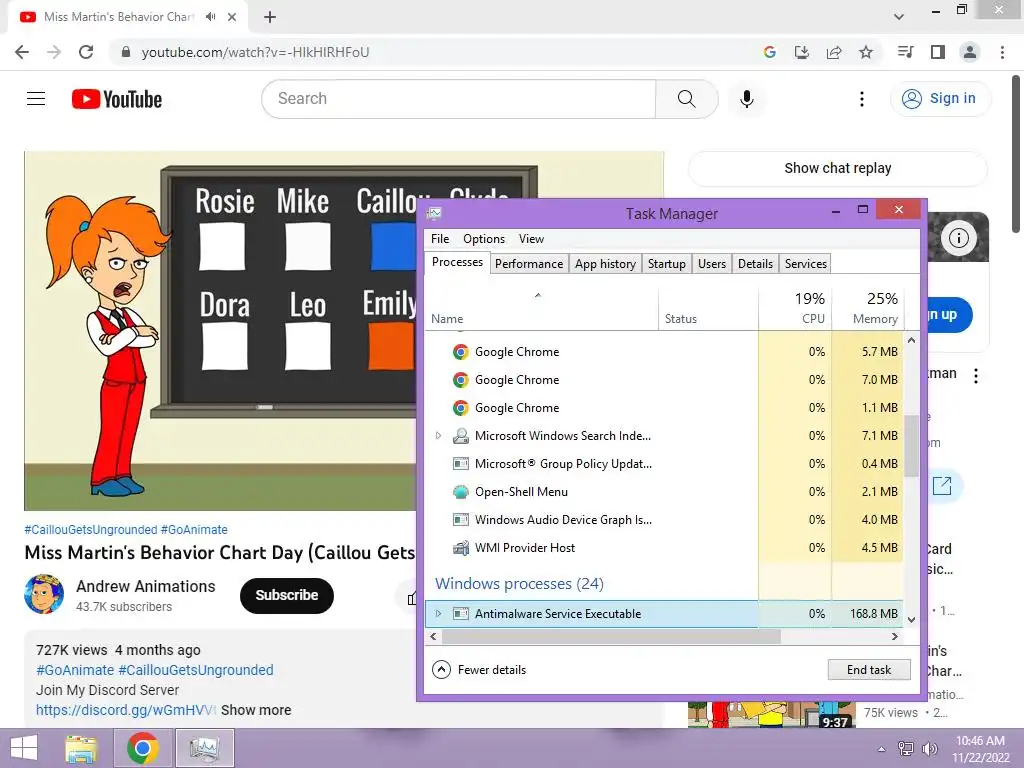Collapse Task Manager with Fewer details

tap(479, 669)
